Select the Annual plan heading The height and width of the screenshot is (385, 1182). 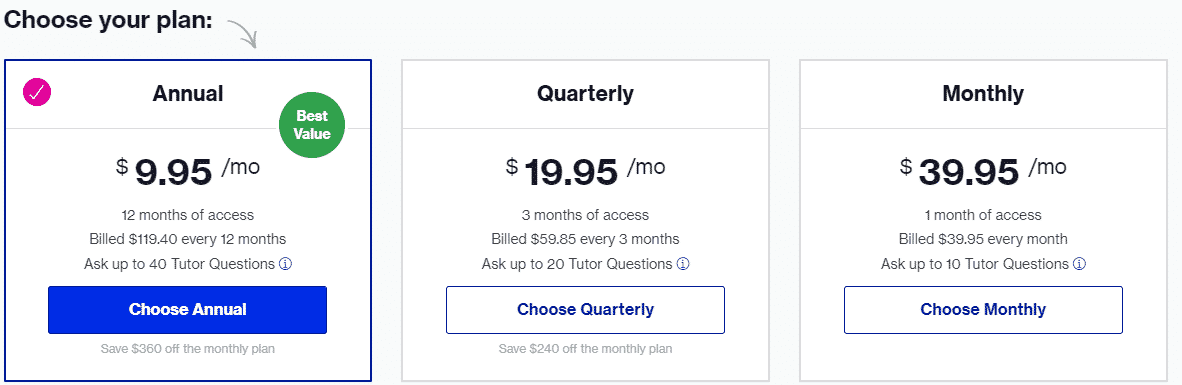188,93
